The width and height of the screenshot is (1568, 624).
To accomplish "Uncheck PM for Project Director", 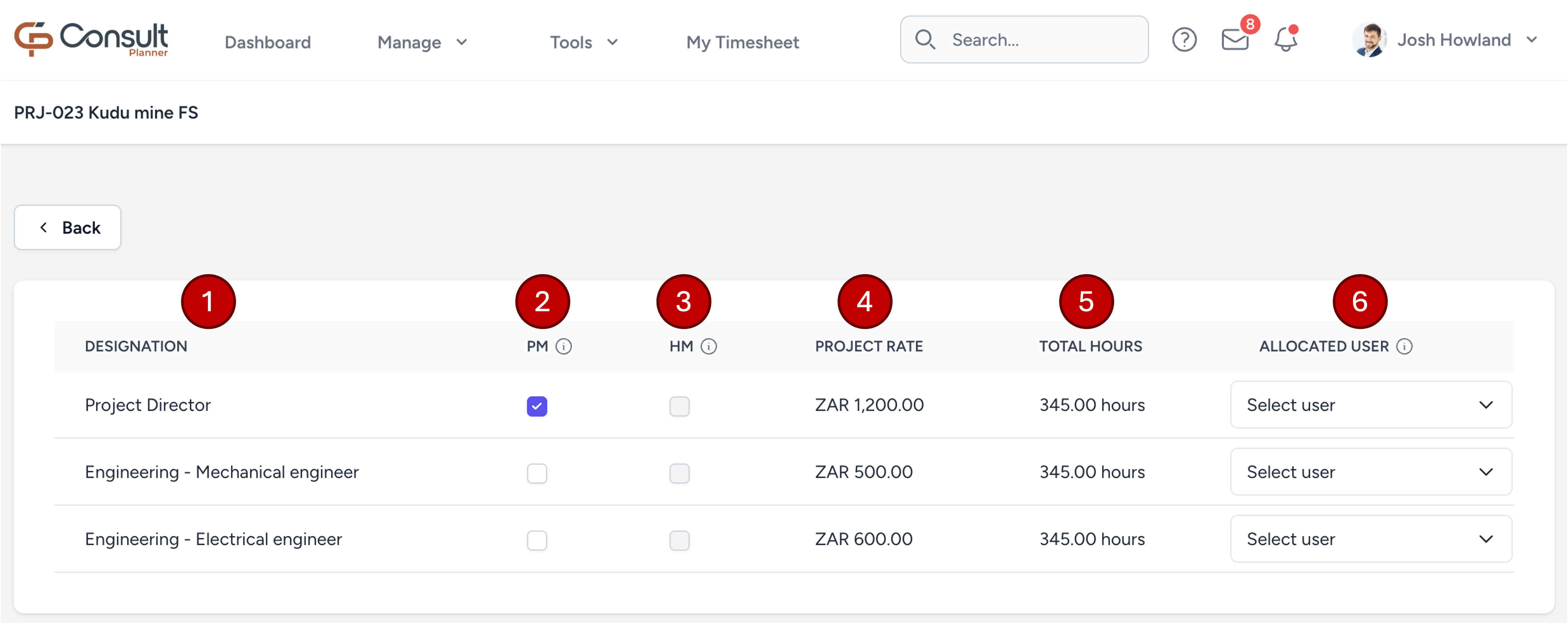I will click(537, 406).
